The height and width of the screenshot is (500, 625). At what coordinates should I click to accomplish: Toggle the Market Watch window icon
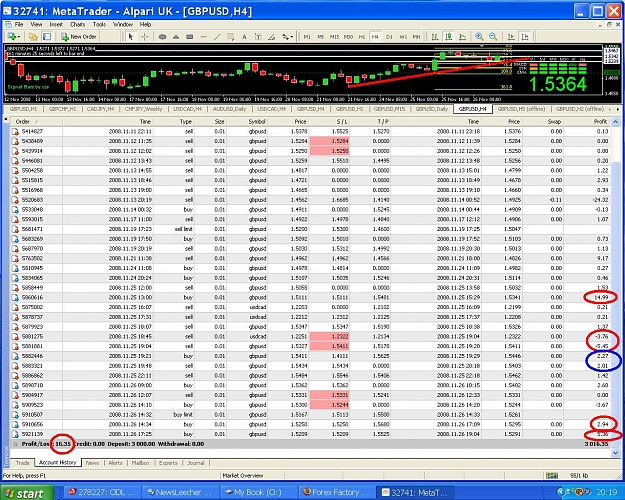coord(47,37)
